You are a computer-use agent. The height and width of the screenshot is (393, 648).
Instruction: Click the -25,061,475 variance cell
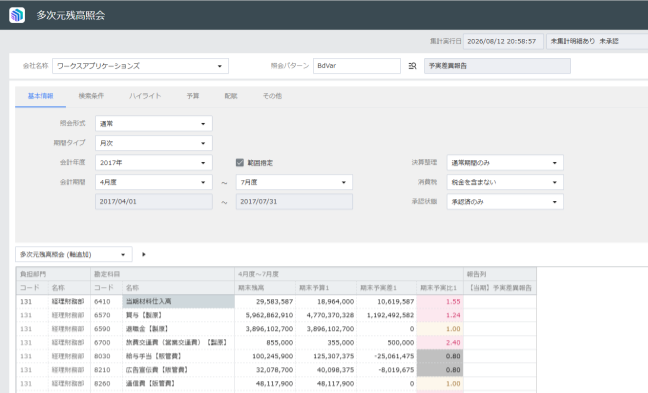386,356
